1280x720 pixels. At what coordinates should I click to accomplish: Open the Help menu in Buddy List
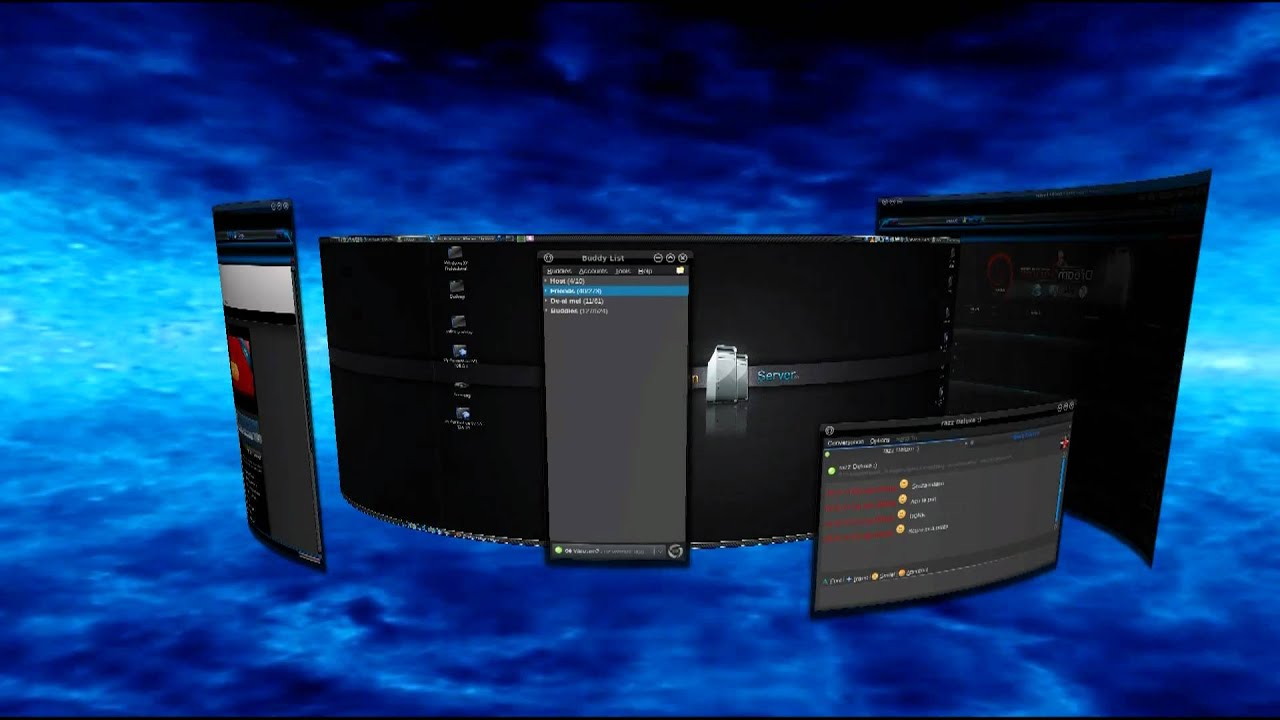pos(645,271)
